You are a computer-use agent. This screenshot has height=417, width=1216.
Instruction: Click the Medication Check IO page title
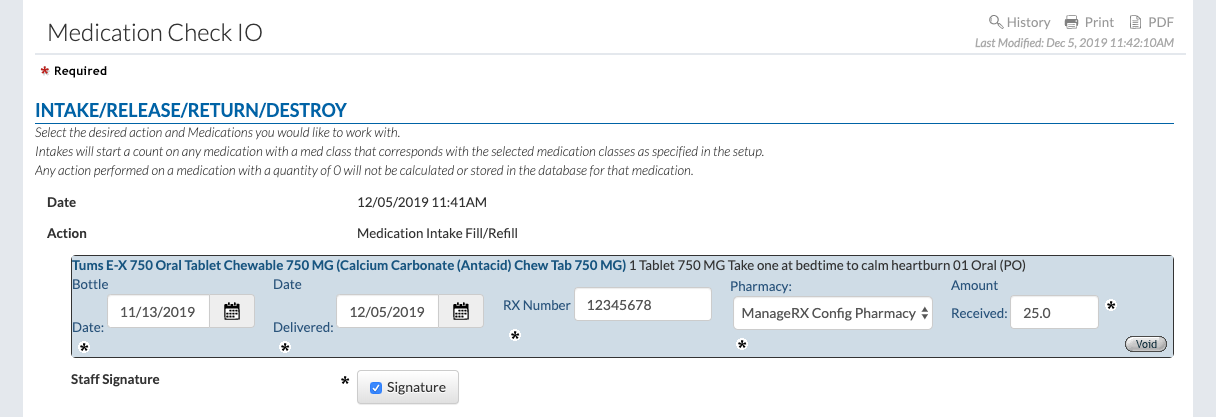155,33
